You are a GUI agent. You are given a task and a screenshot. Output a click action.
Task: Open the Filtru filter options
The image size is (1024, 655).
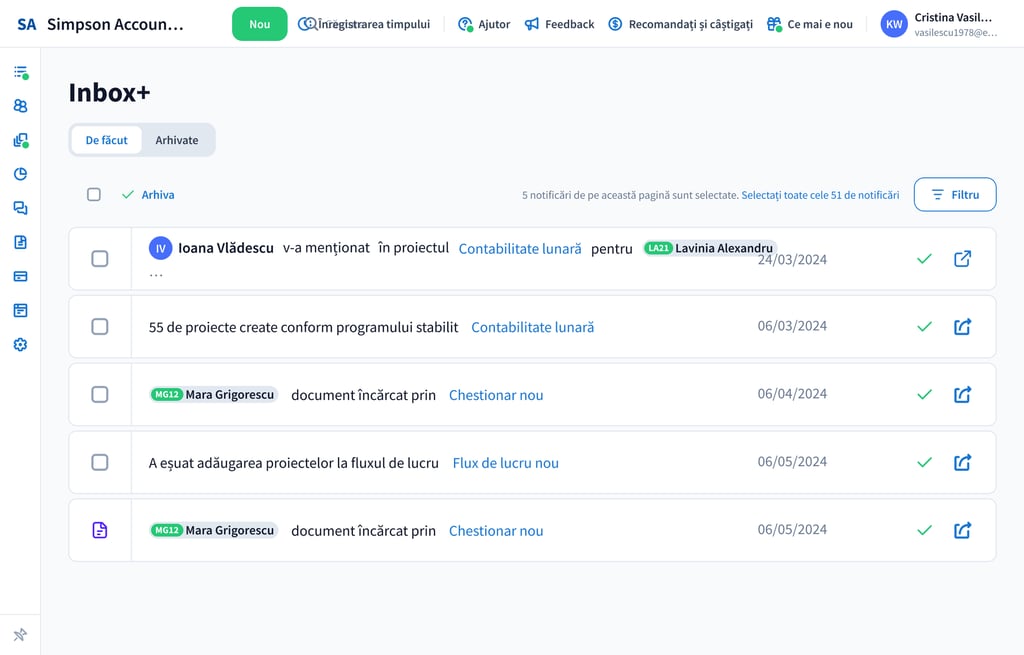pyautogui.click(x=954, y=195)
